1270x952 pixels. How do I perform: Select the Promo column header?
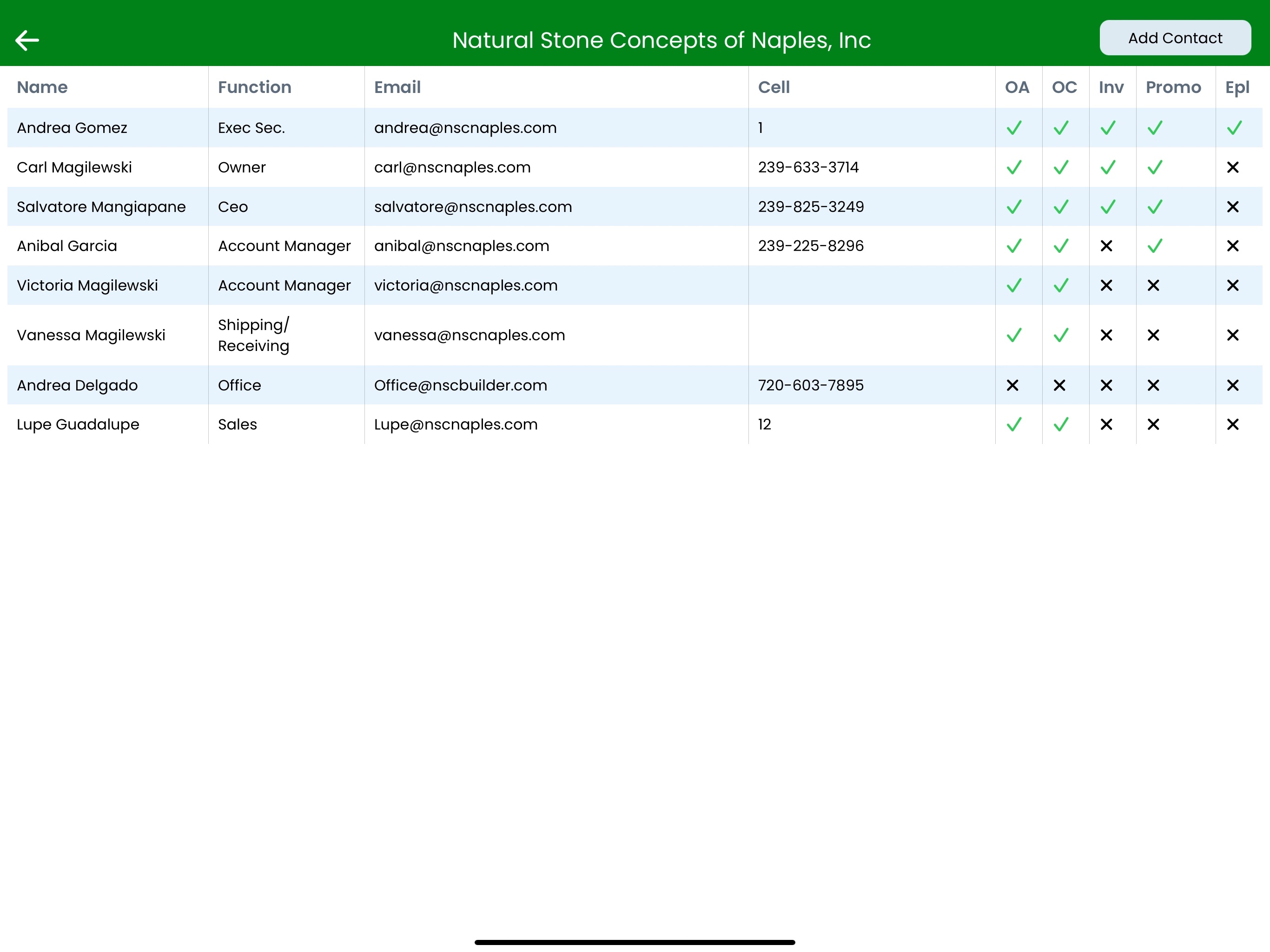pos(1173,87)
